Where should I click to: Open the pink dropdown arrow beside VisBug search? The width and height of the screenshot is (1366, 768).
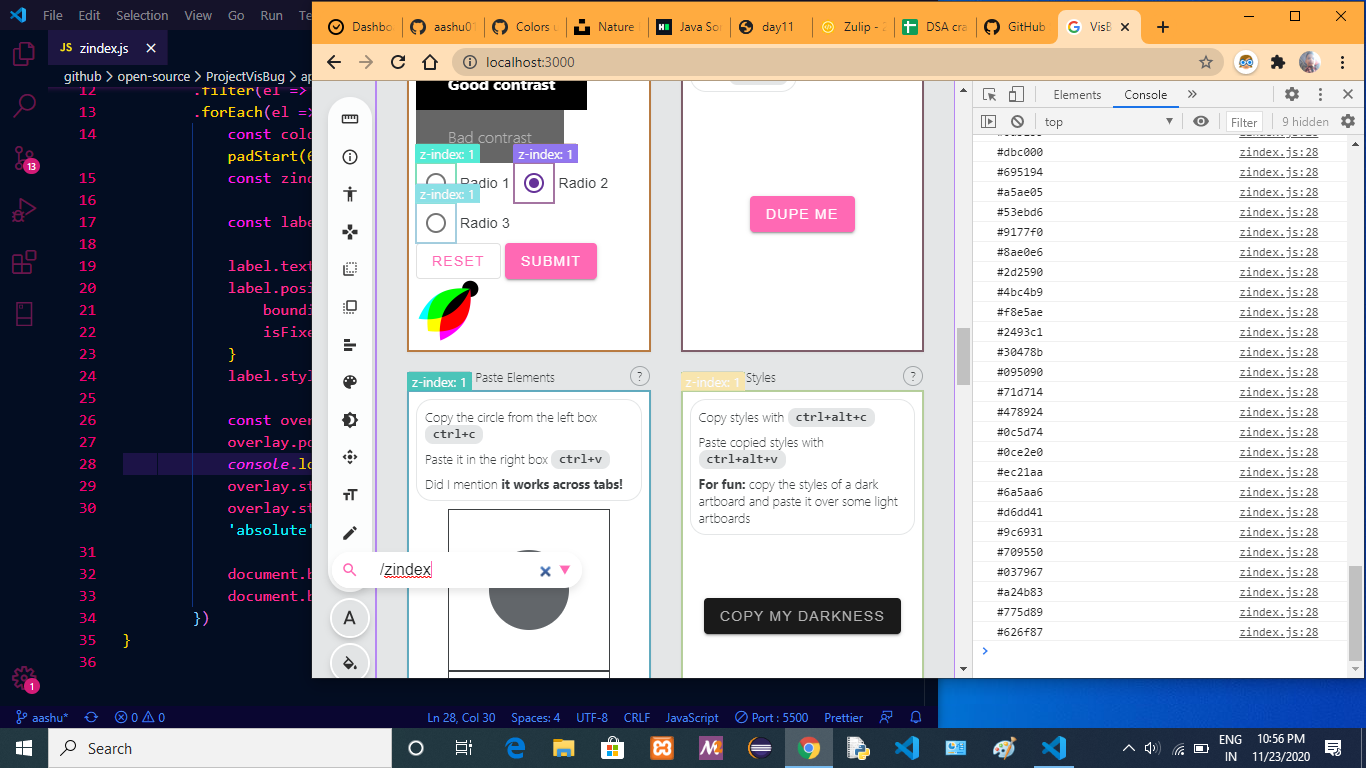pyautogui.click(x=567, y=569)
